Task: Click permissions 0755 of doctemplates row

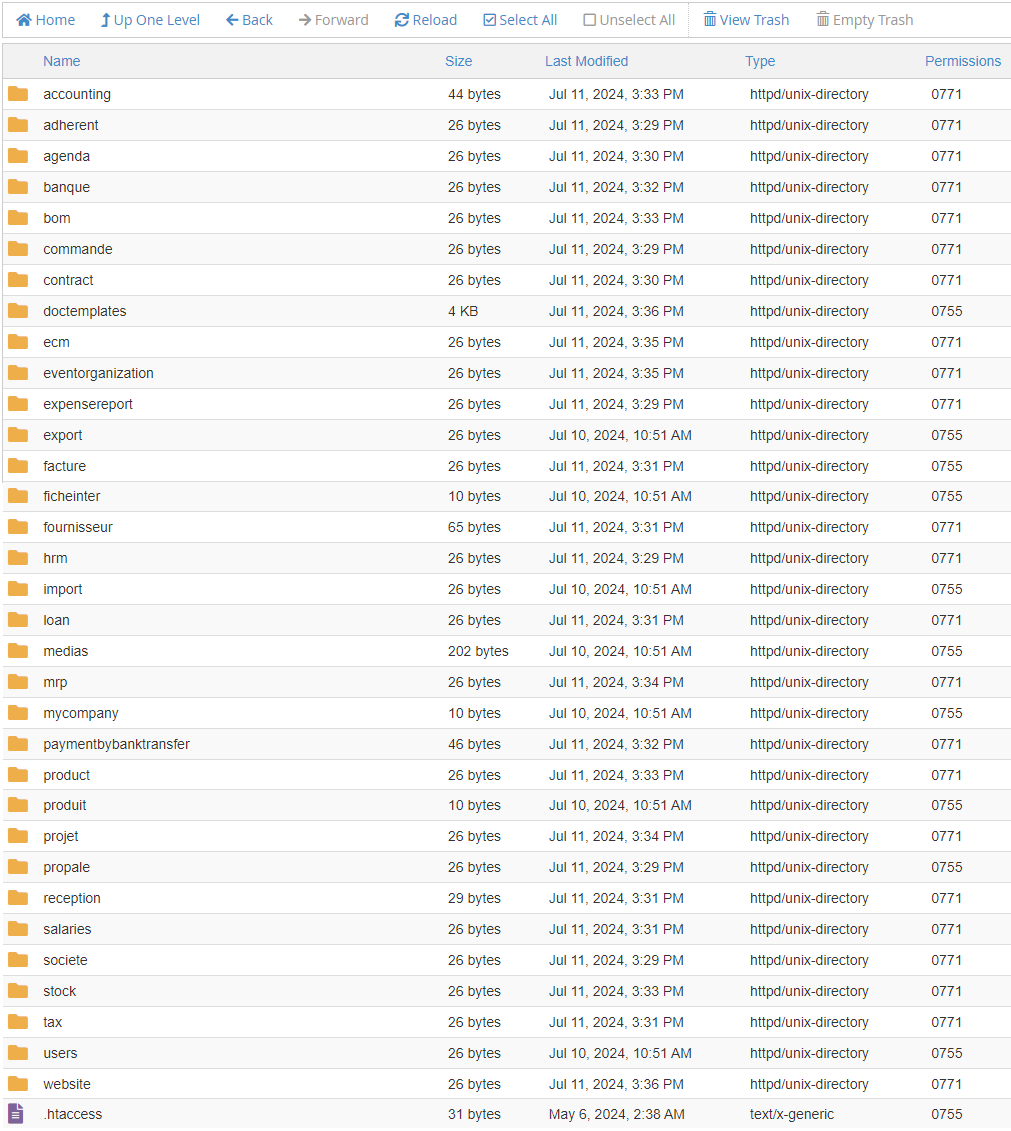Action: tap(946, 312)
